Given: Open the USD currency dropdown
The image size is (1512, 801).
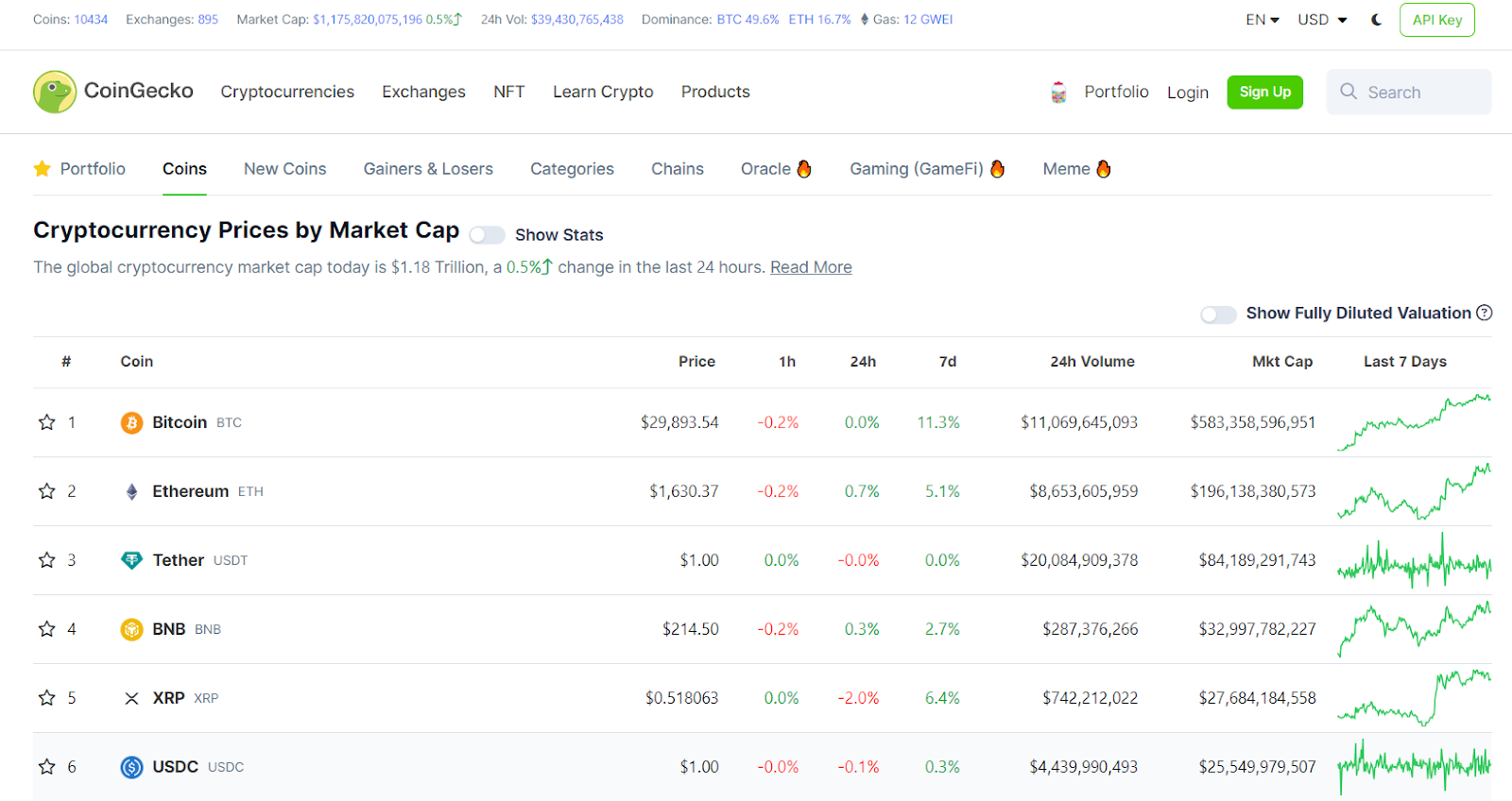Looking at the screenshot, I should tap(1322, 20).
